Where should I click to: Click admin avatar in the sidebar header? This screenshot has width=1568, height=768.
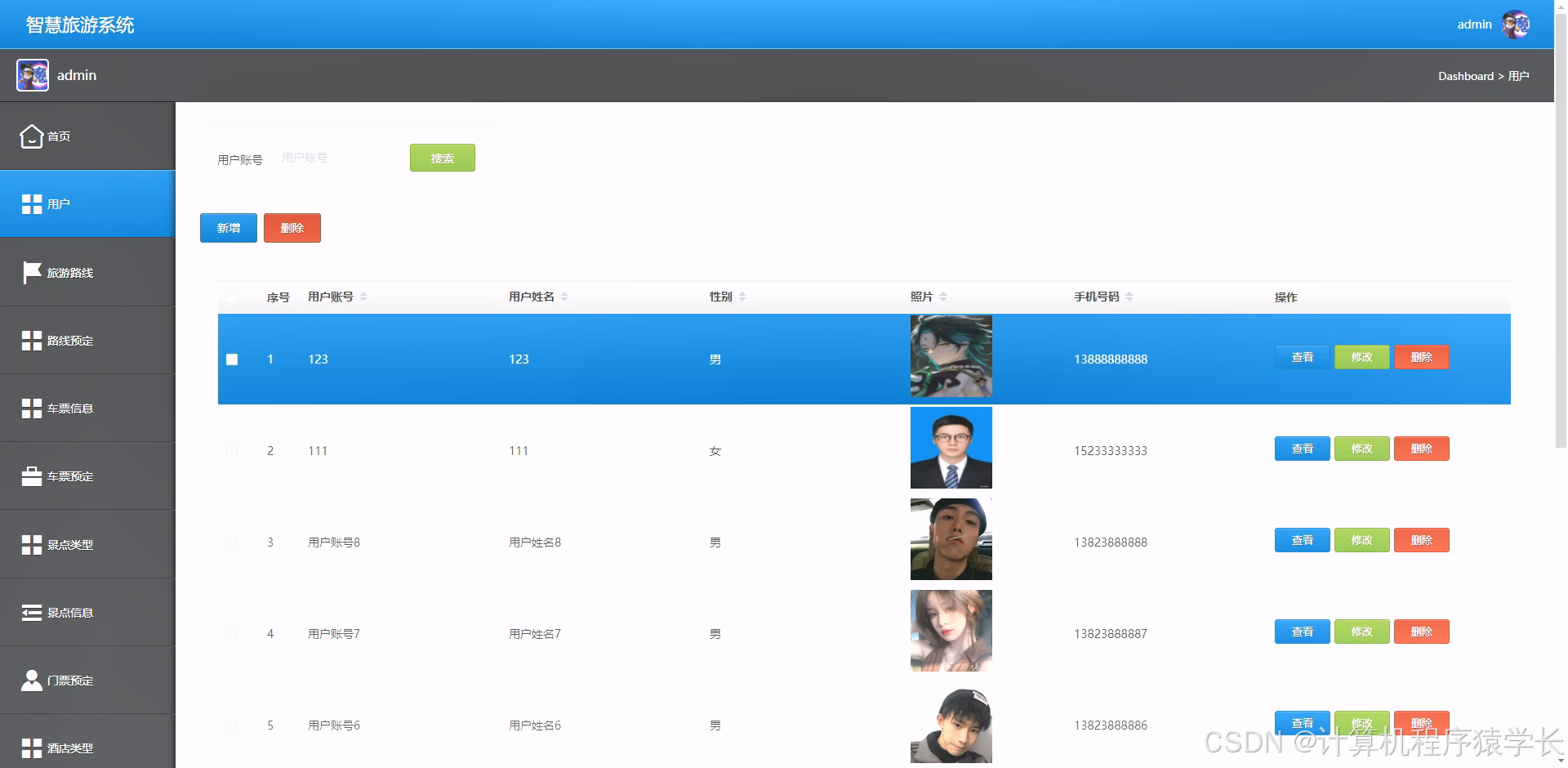pos(33,75)
